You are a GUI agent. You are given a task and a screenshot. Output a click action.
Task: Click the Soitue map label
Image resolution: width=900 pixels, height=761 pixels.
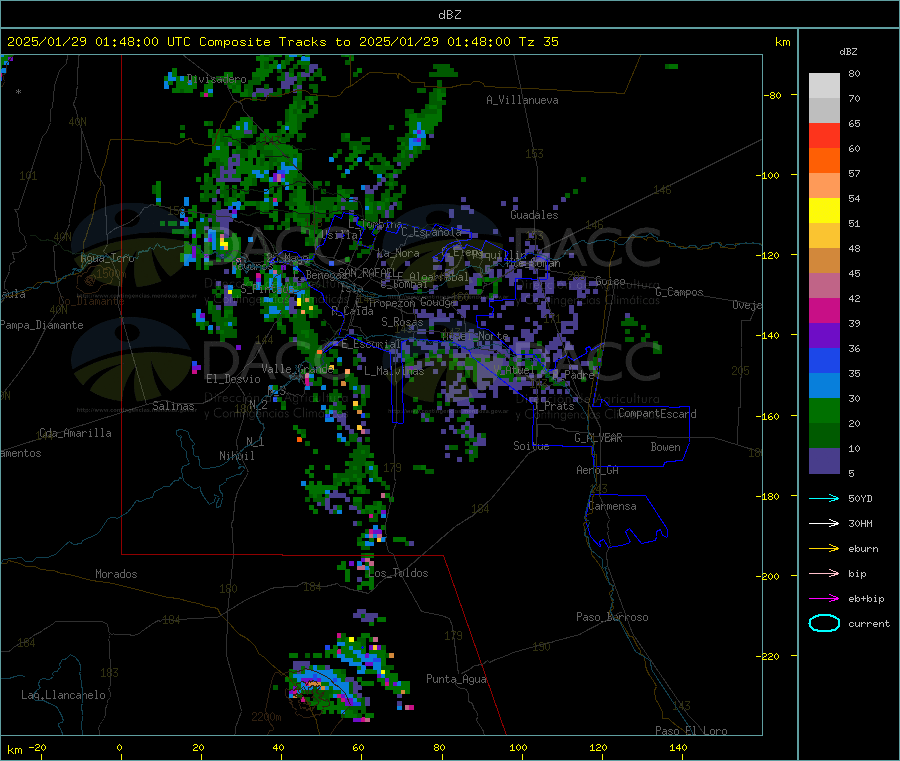(x=531, y=446)
